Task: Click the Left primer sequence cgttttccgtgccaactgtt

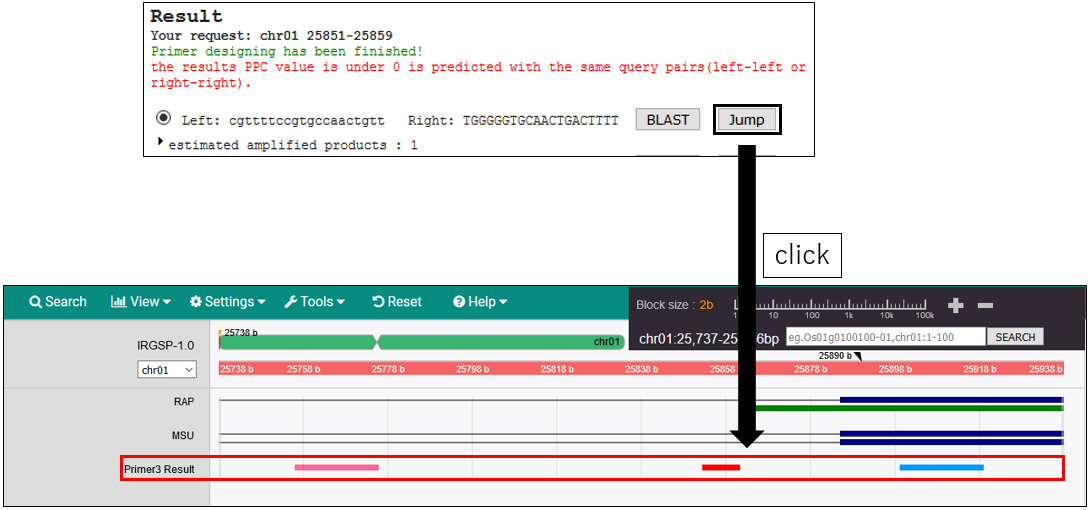Action: click(307, 121)
